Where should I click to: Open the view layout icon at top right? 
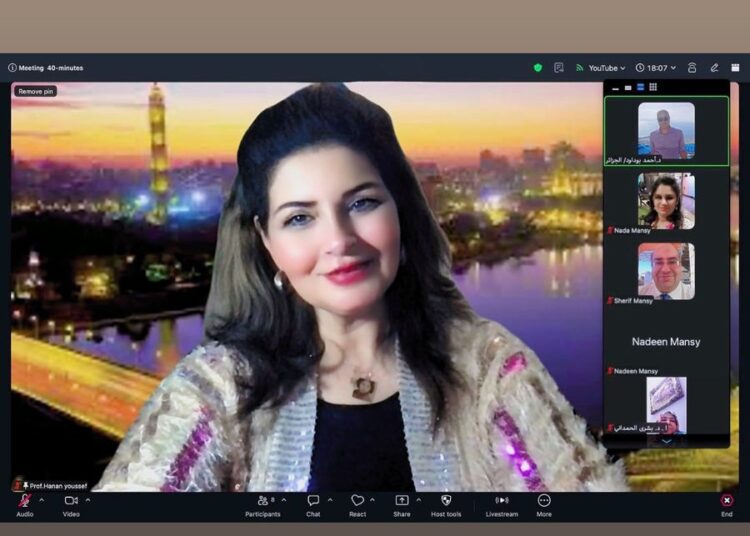tap(735, 68)
